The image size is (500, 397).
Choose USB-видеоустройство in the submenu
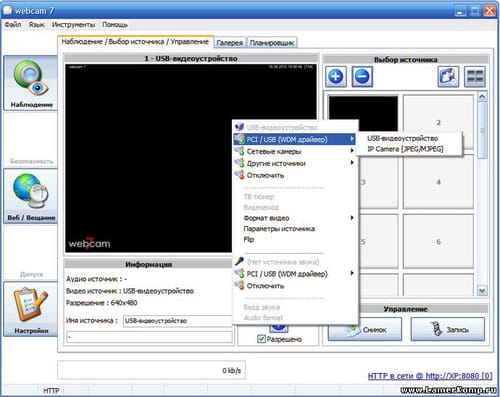tap(403, 138)
